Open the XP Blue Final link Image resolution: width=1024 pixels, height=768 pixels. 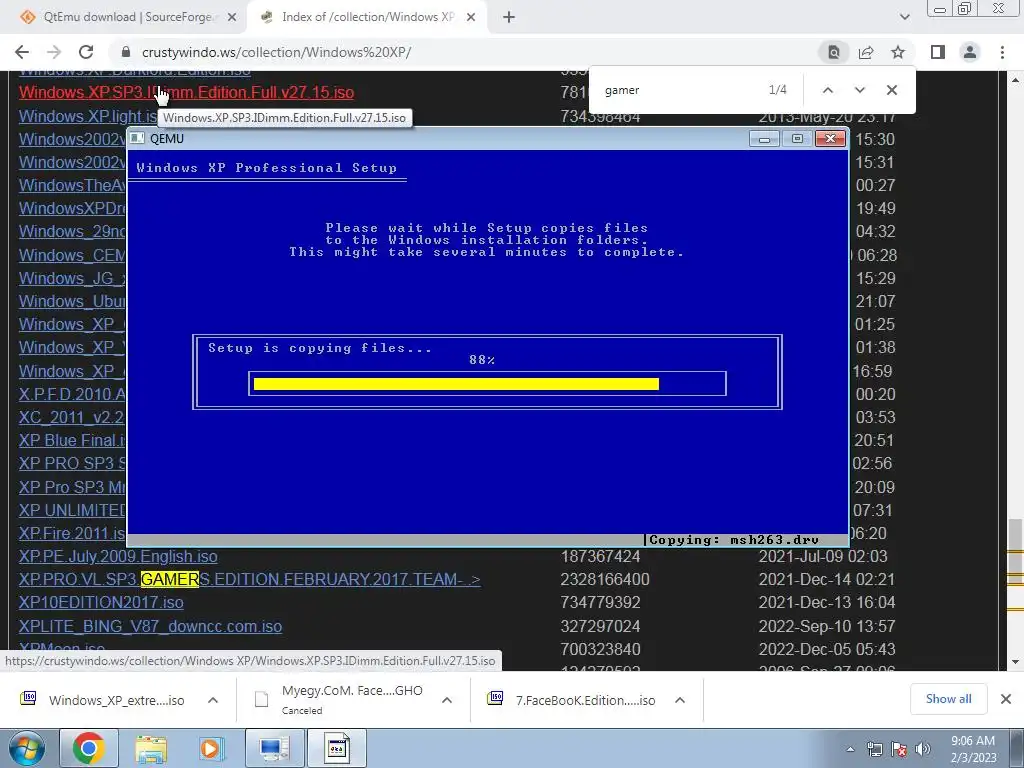coord(72,440)
